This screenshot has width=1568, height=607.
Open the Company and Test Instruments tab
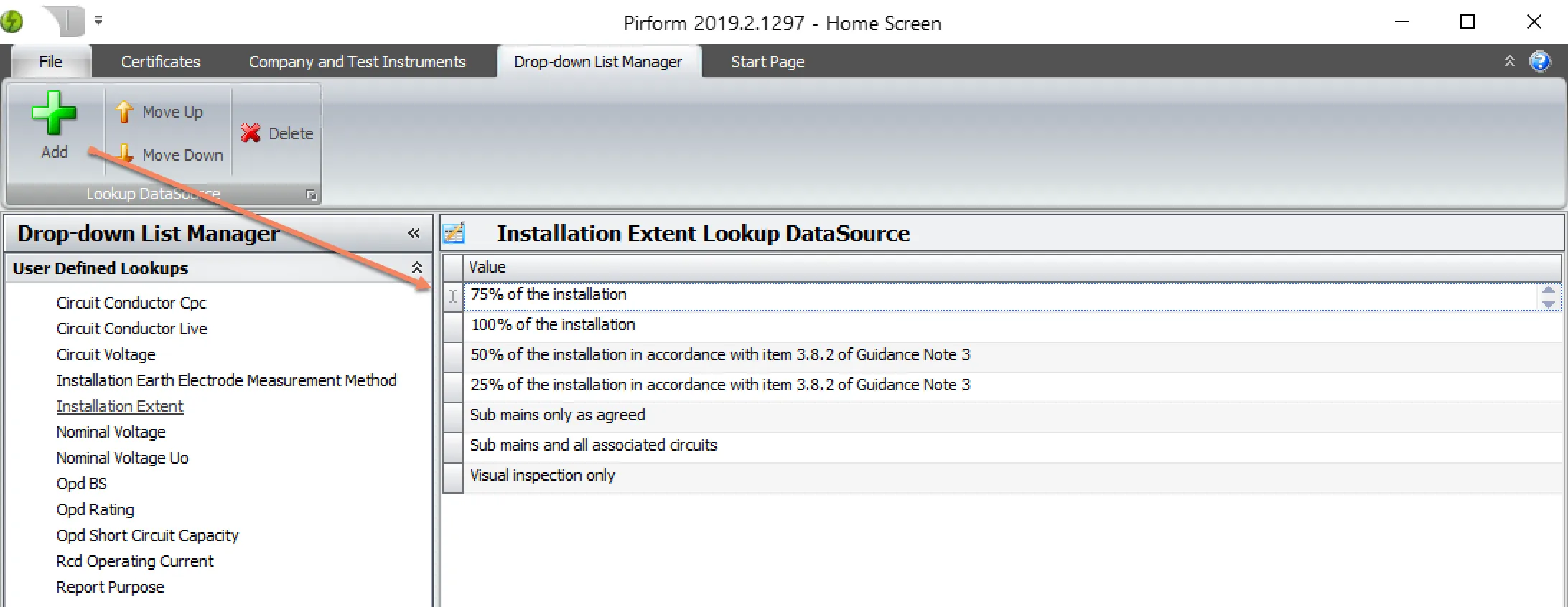click(357, 62)
